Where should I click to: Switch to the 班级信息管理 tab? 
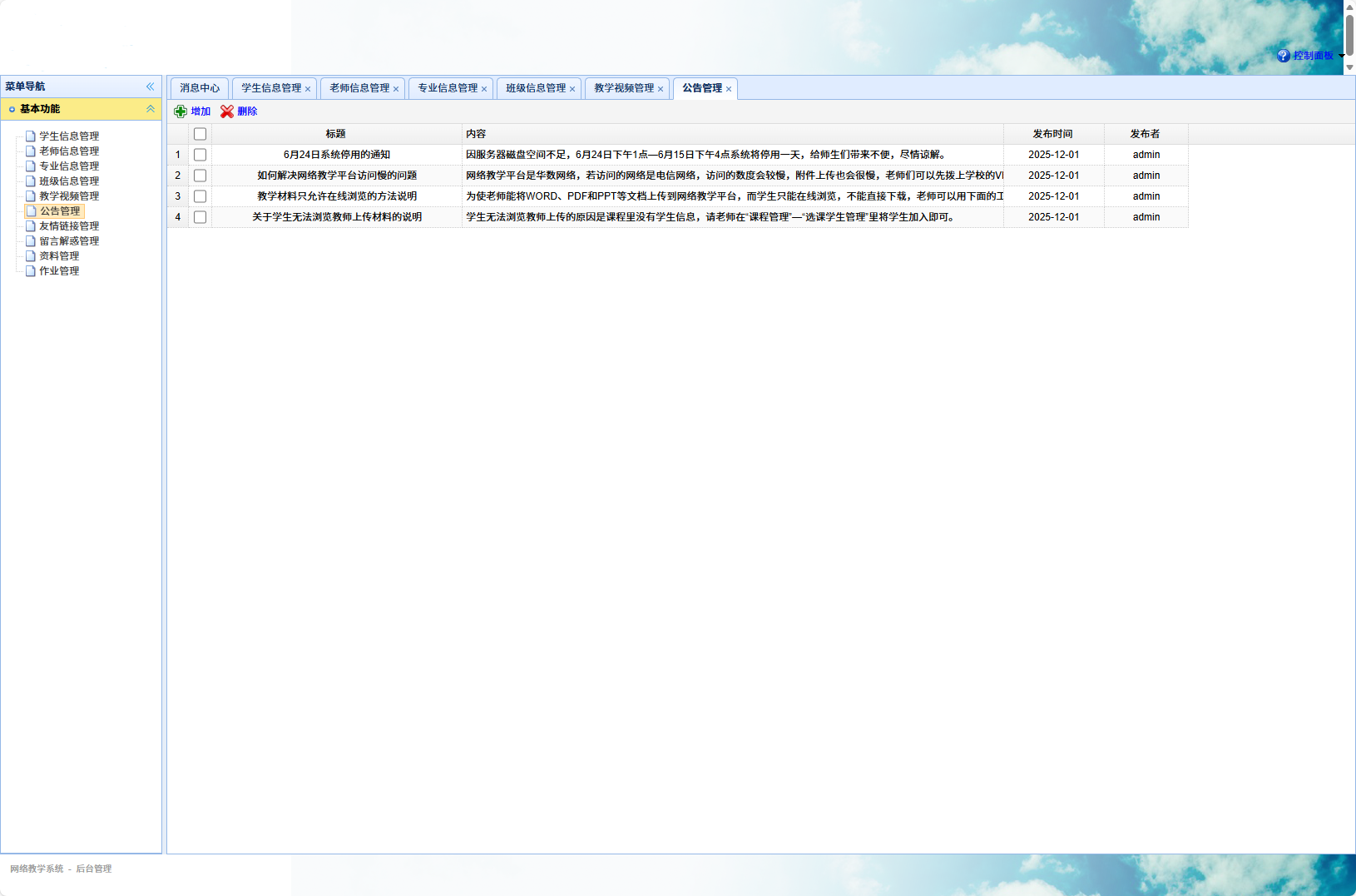click(536, 88)
